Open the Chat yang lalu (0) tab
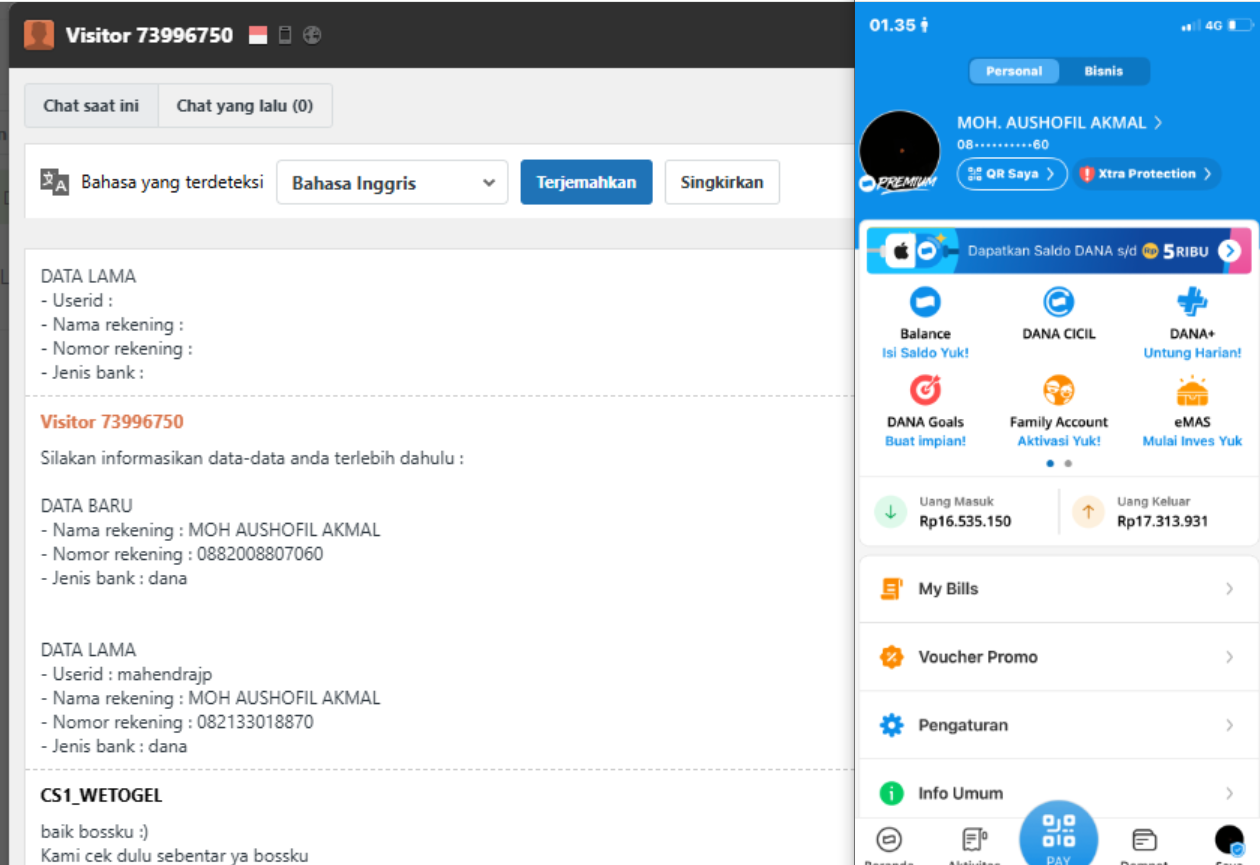Screen dimensions: 1260x865 point(245,105)
